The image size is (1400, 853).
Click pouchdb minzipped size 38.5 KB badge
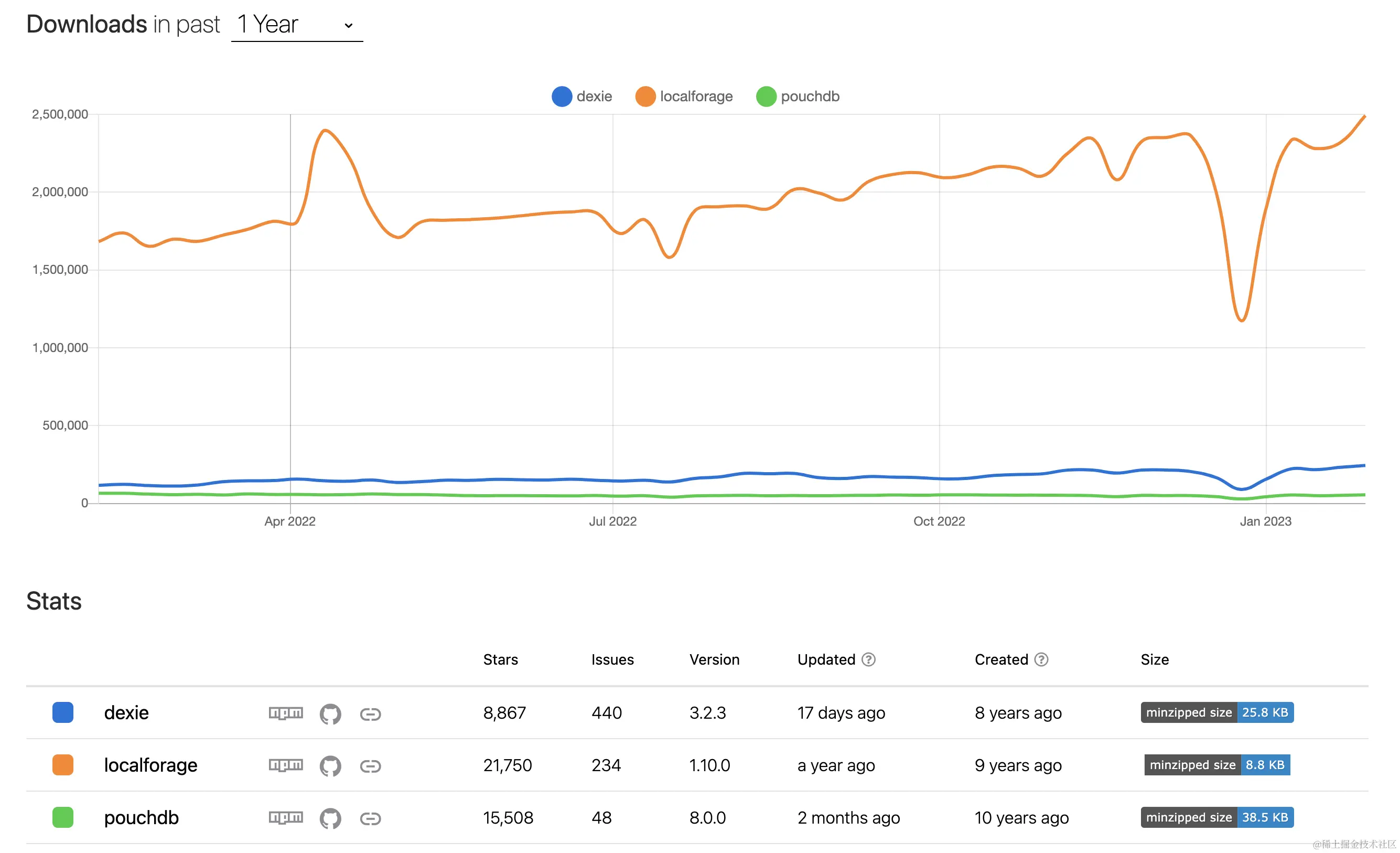(1216, 817)
